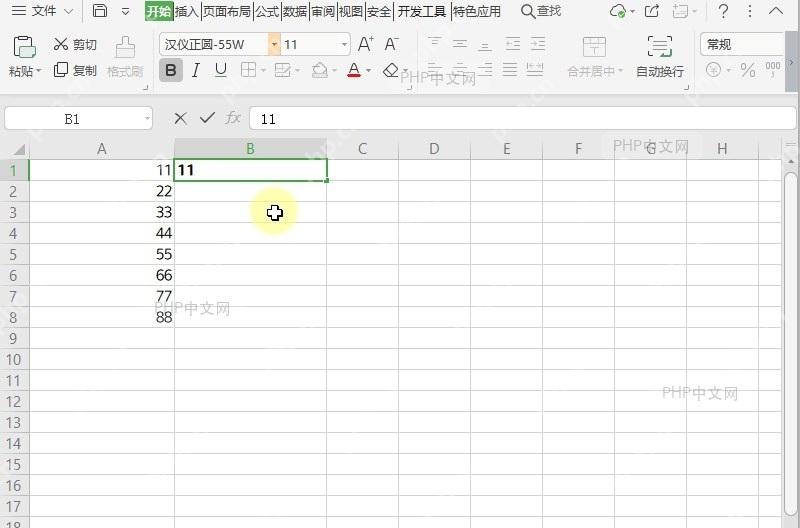Switch to the 开始 tab
This screenshot has height=528, width=800.
pos(159,11)
